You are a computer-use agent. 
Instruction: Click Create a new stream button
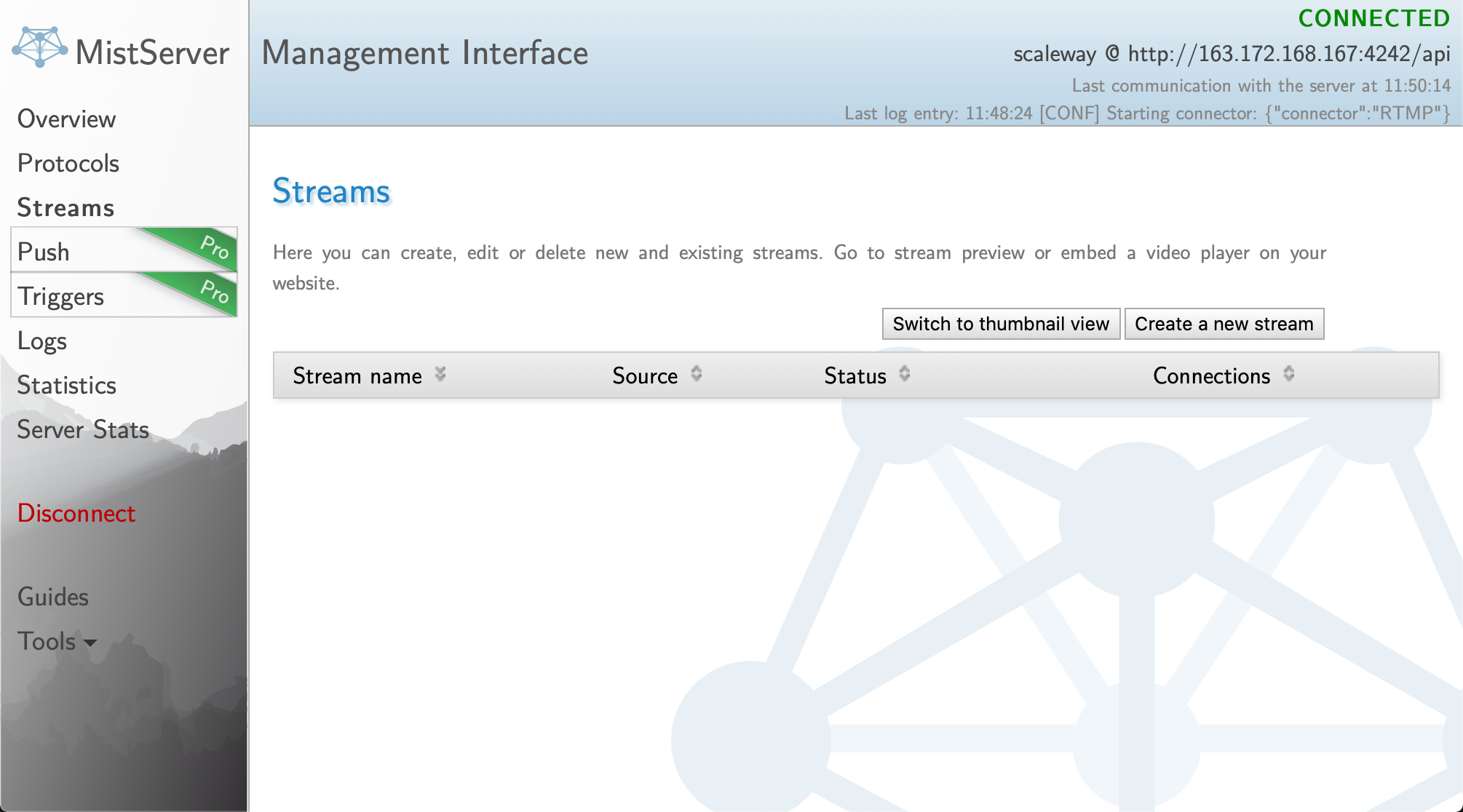click(1224, 324)
